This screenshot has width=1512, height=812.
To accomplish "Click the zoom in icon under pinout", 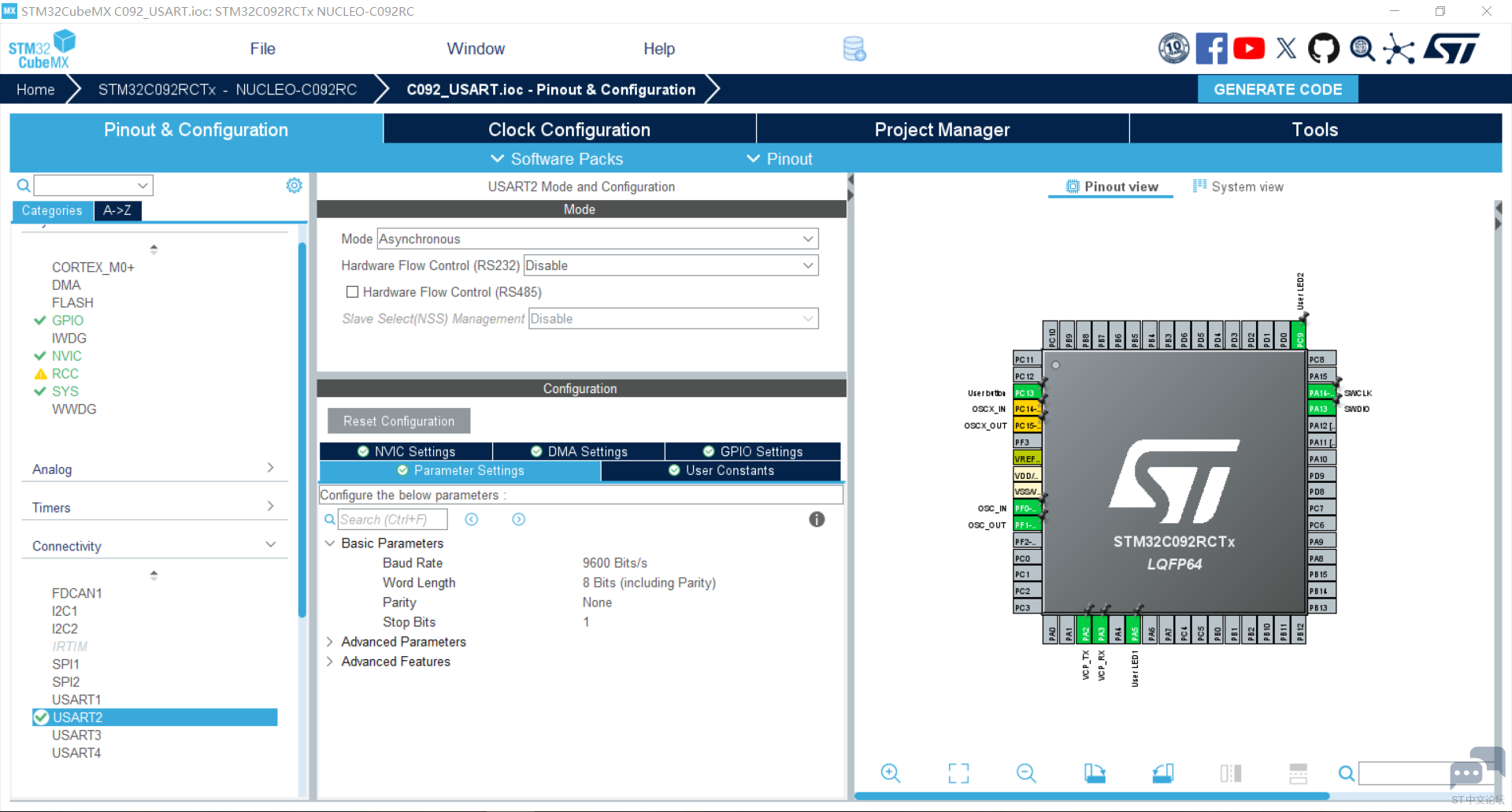I will point(890,773).
